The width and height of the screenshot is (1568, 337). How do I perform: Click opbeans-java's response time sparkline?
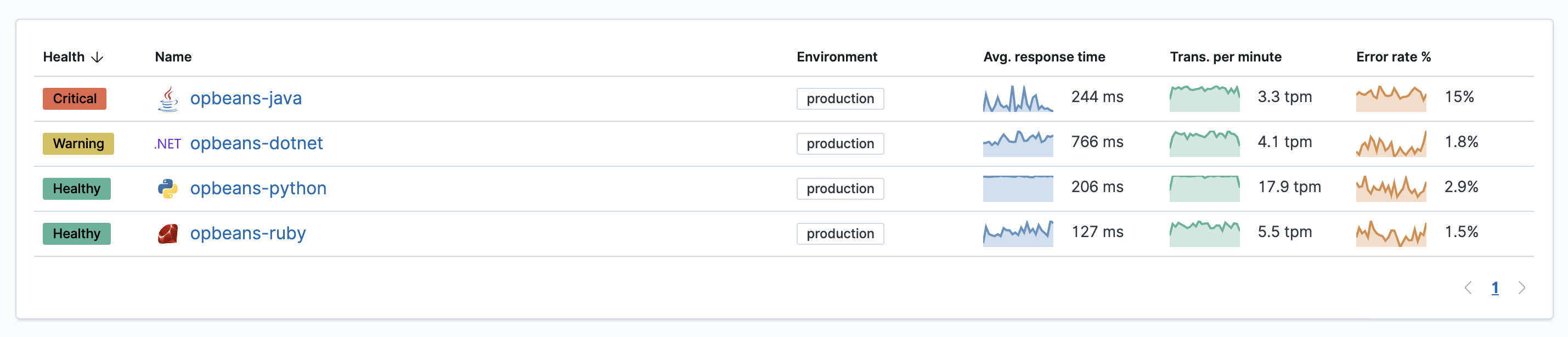(x=1018, y=99)
